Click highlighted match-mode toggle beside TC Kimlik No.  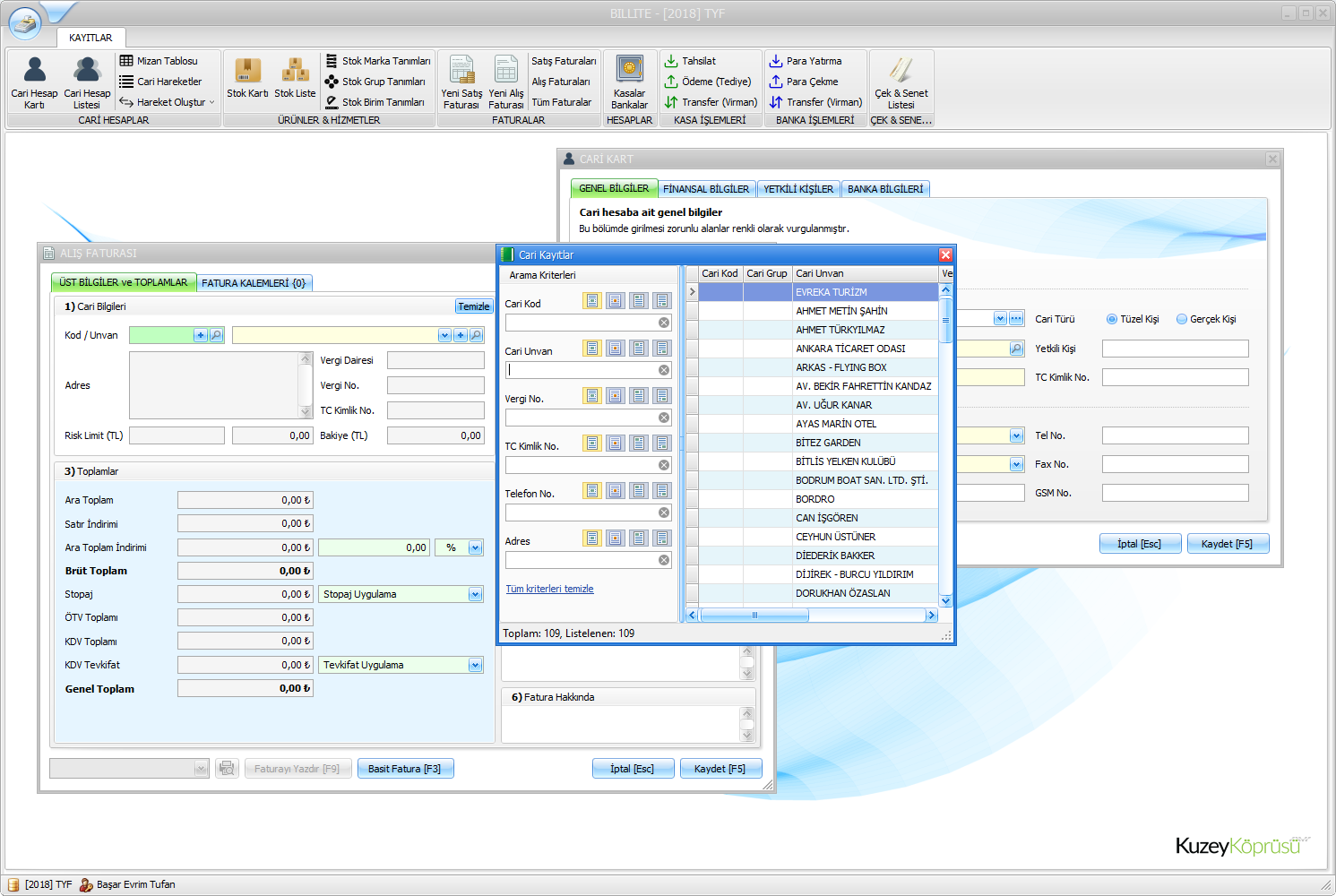pos(592,443)
